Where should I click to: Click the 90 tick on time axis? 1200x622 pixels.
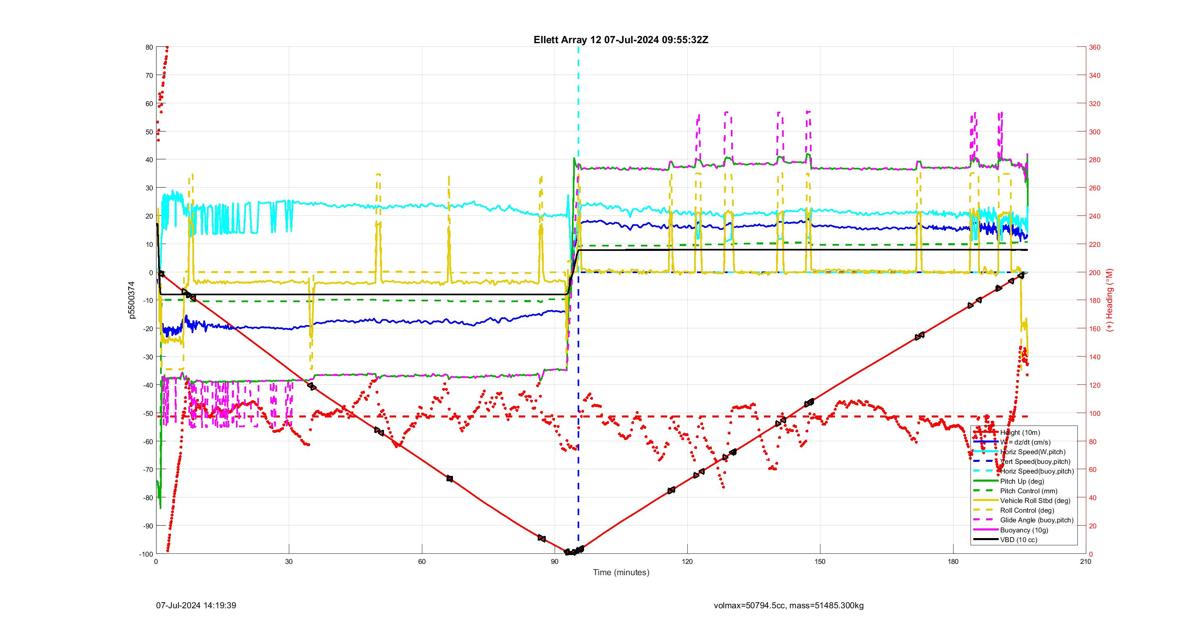554,562
